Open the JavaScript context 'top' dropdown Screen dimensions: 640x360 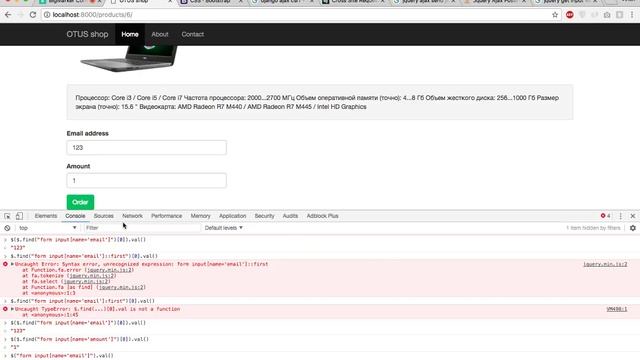(x=47, y=228)
